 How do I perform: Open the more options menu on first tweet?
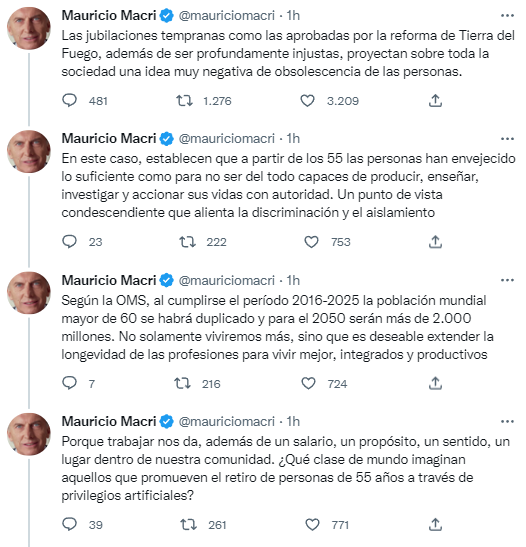tap(507, 16)
